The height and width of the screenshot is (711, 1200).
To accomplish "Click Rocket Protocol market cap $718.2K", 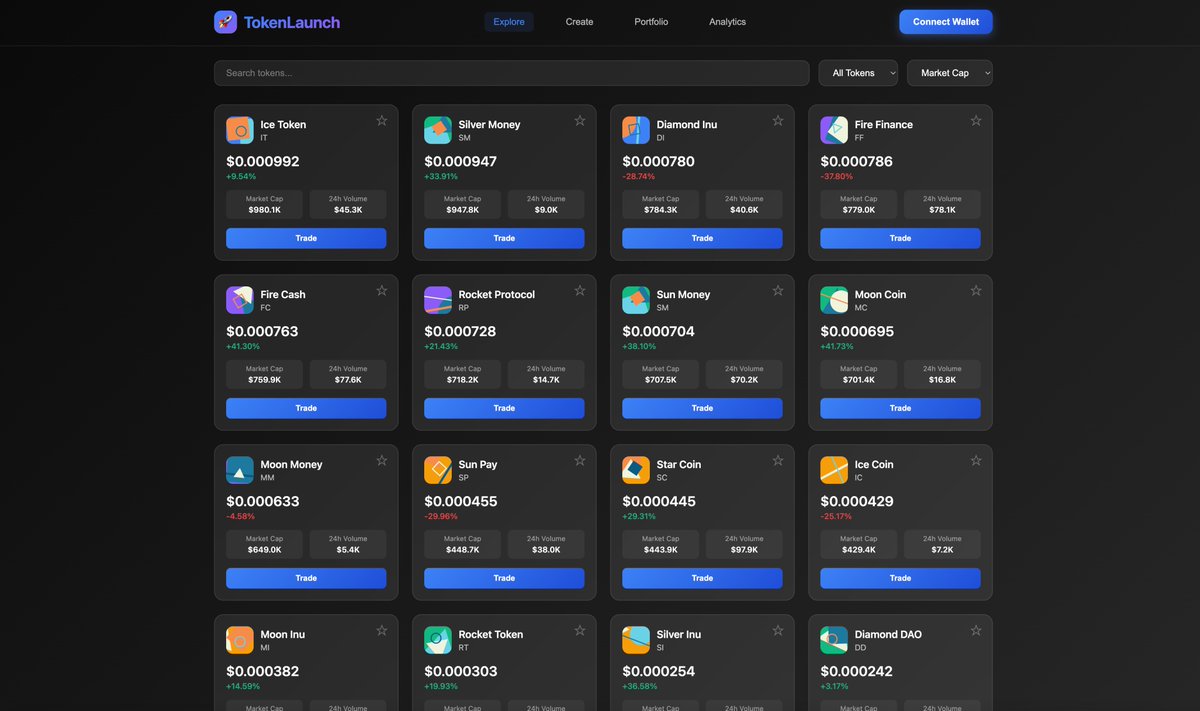I will [x=462, y=380].
